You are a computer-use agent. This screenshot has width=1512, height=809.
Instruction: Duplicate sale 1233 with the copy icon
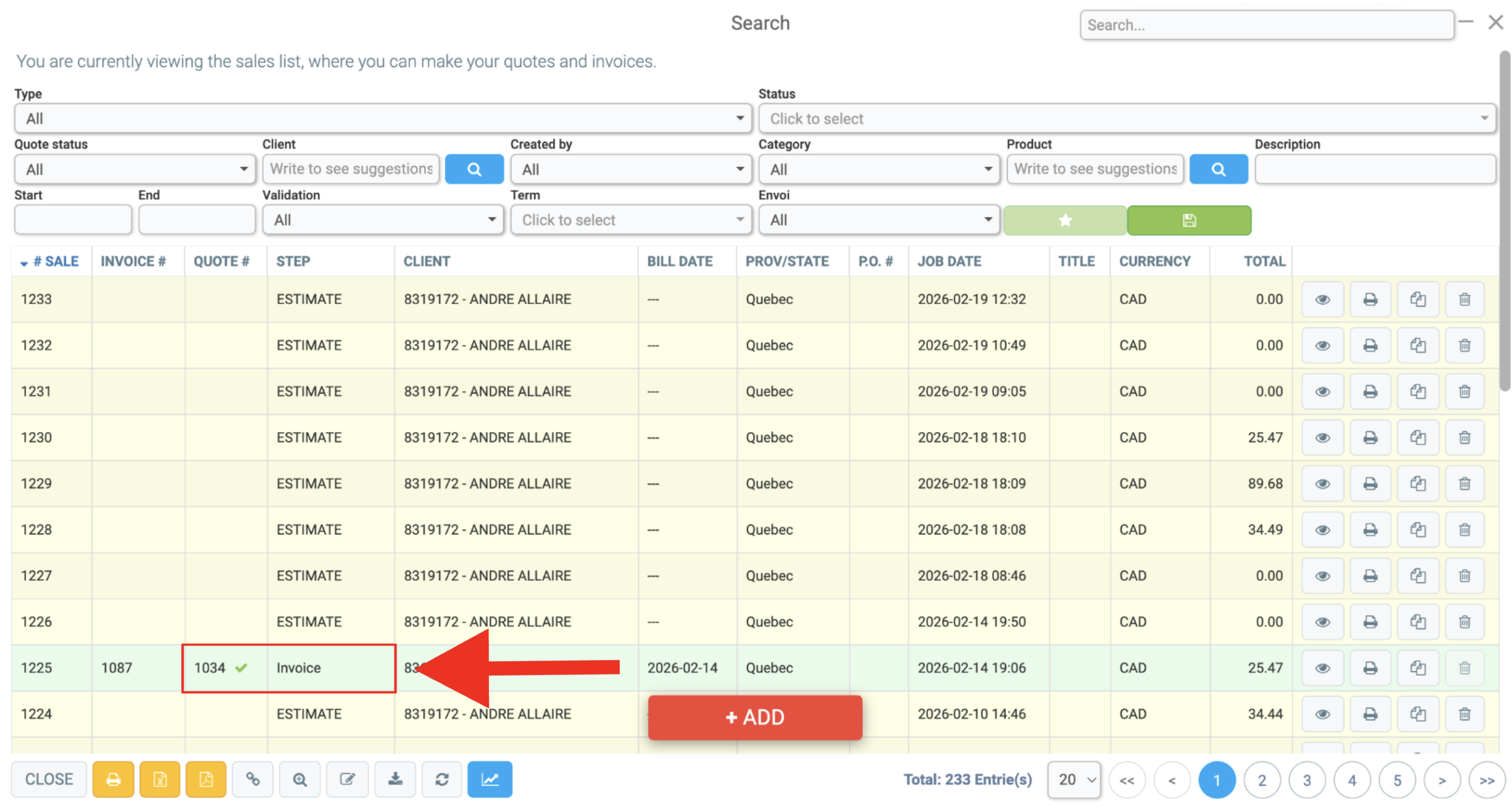1417,299
